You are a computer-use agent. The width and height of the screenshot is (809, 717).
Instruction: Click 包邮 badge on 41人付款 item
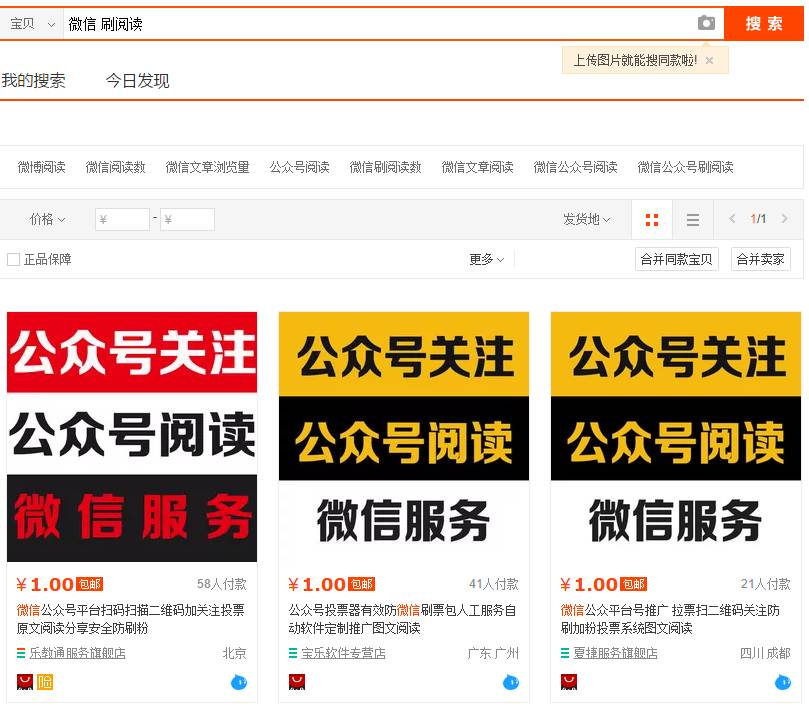(x=362, y=584)
